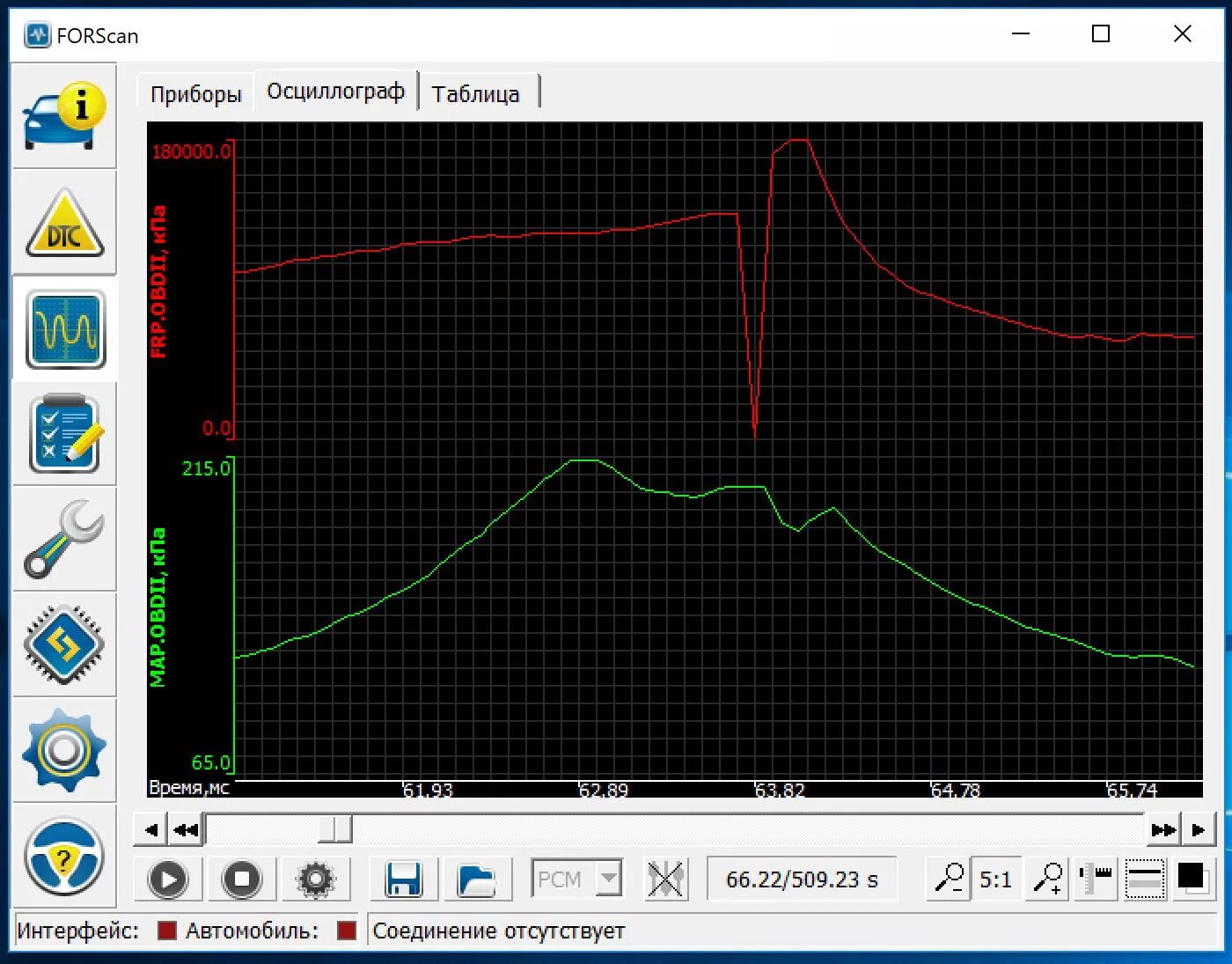Image resolution: width=1232 pixels, height=964 pixels.
Task: Switch to the Таблица tab
Action: coord(476,93)
